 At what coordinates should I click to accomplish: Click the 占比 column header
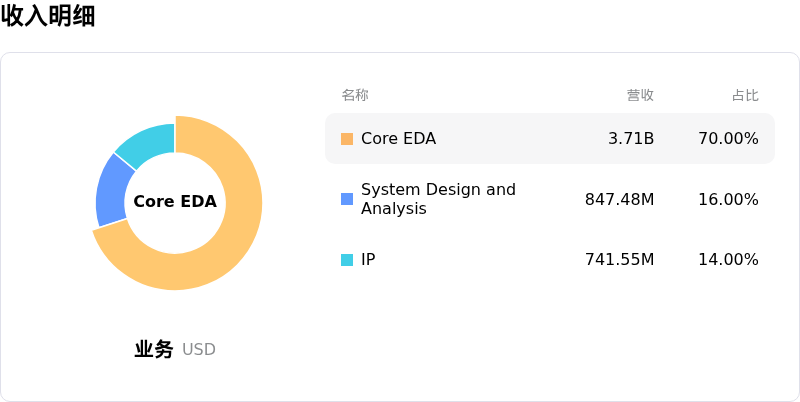(x=745, y=95)
